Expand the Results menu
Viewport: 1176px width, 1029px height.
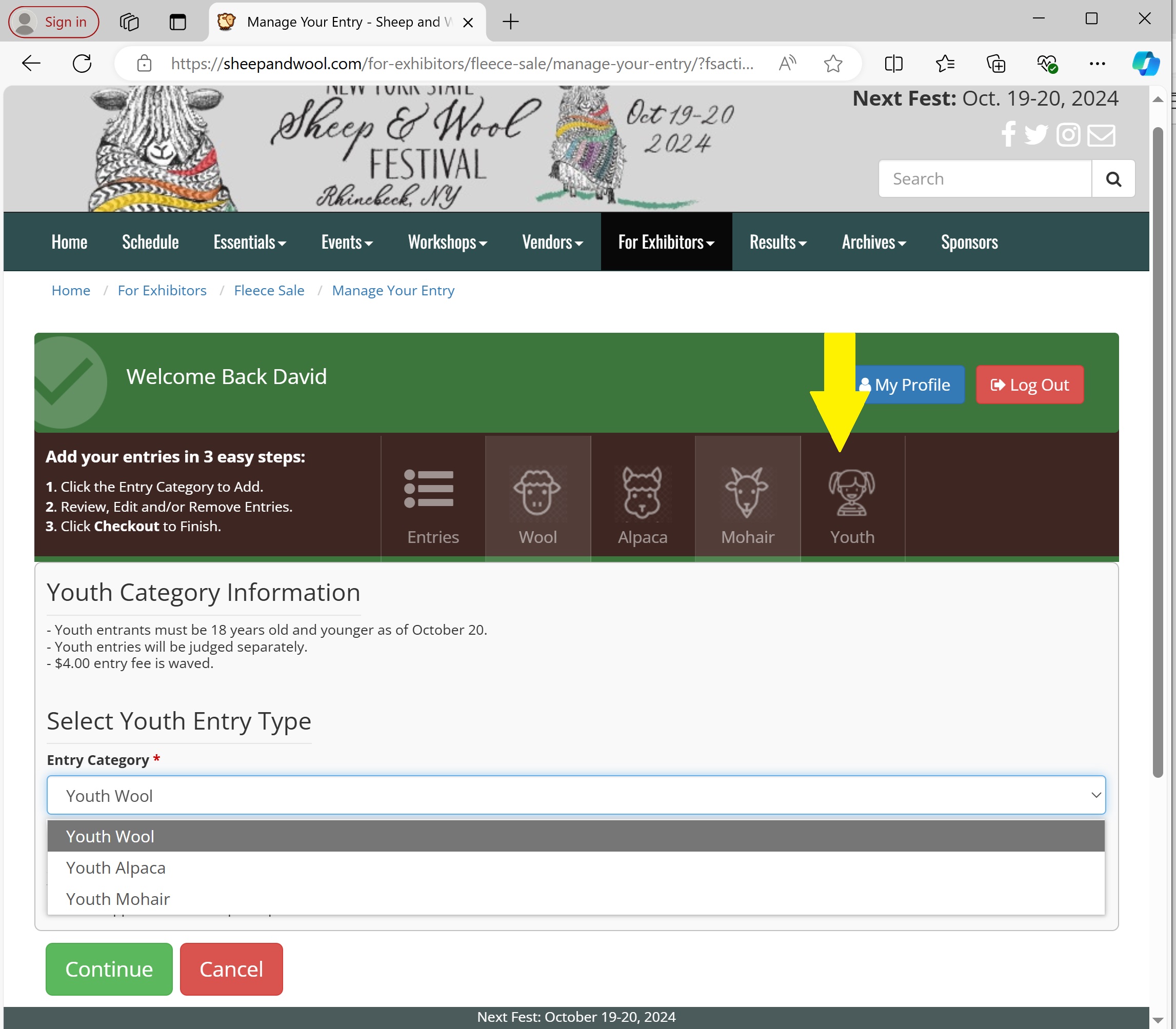[x=779, y=242]
